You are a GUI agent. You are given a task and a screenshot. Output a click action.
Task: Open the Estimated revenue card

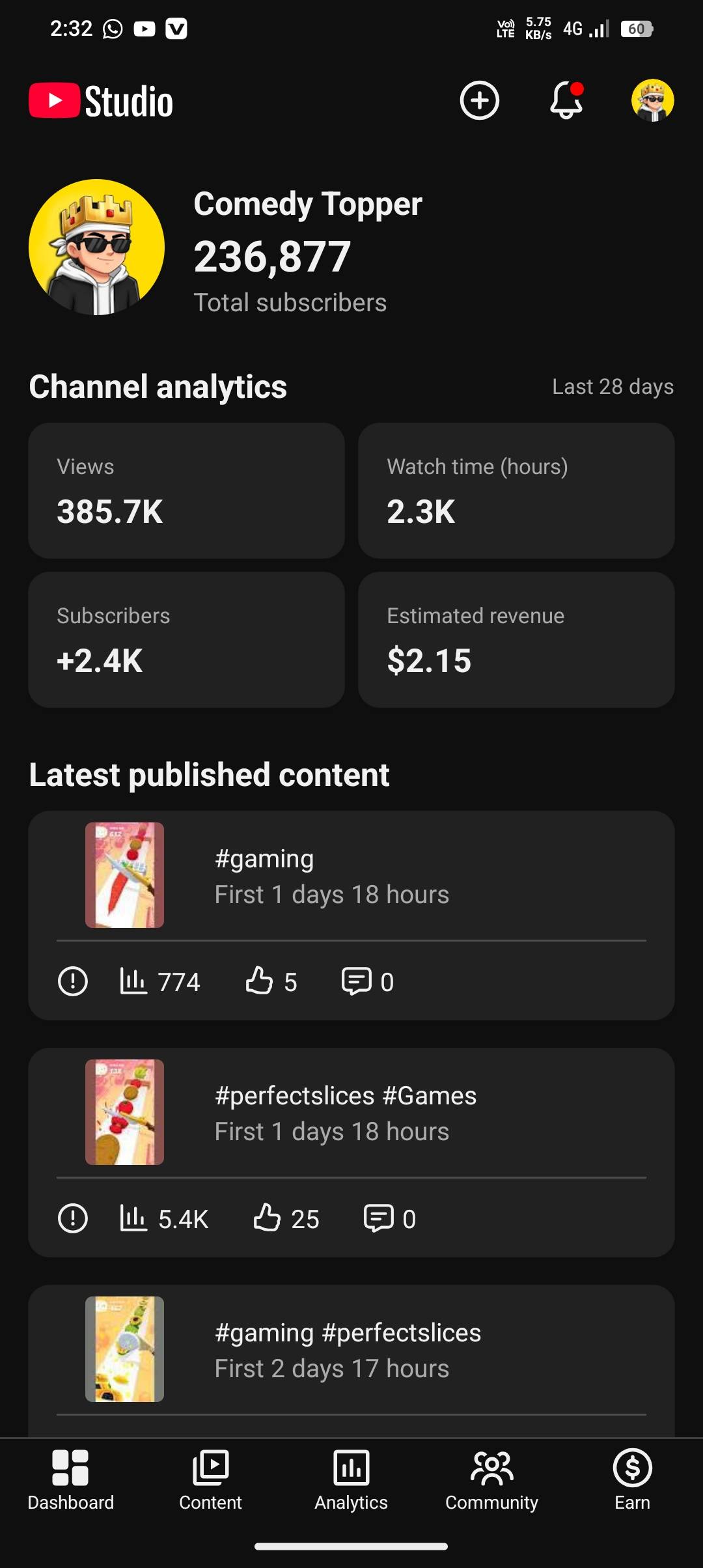coord(516,639)
